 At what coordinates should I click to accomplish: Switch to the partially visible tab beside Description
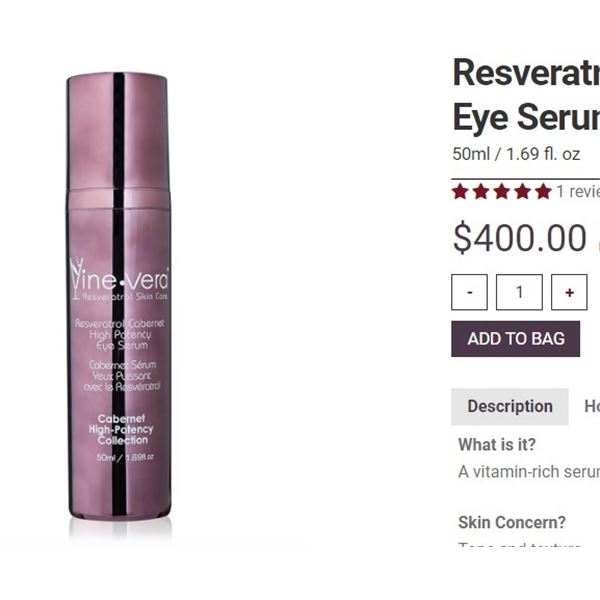click(592, 406)
